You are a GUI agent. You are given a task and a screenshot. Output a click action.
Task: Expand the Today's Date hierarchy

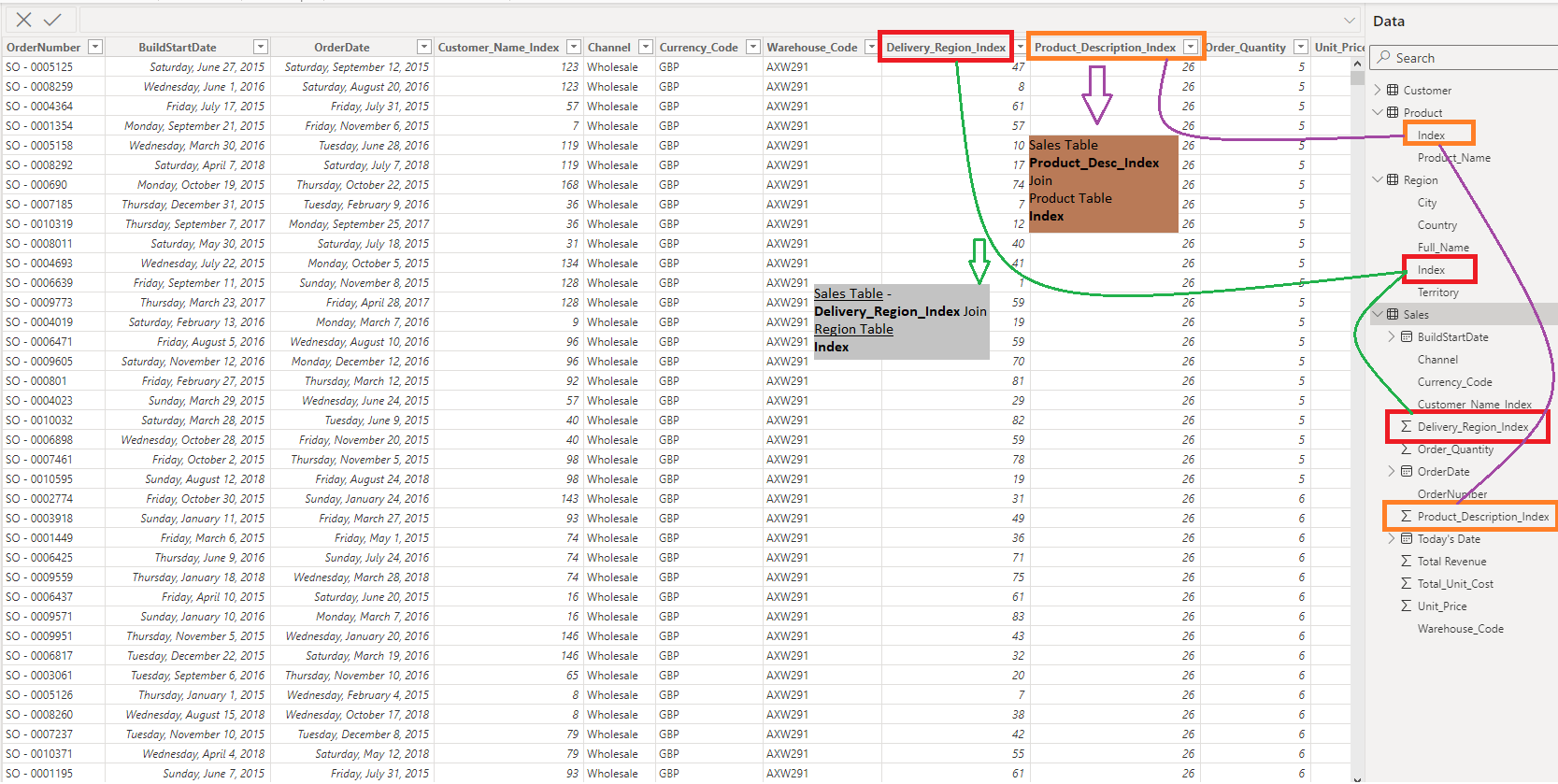(1392, 539)
